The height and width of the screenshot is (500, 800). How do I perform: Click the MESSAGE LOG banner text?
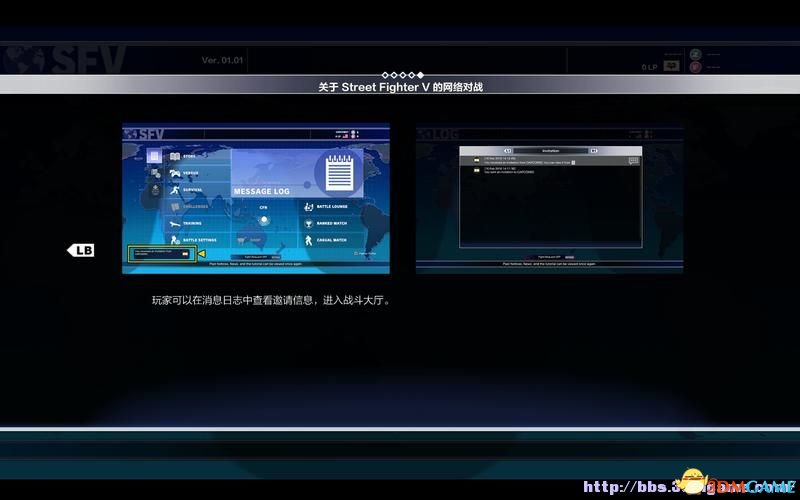(262, 191)
